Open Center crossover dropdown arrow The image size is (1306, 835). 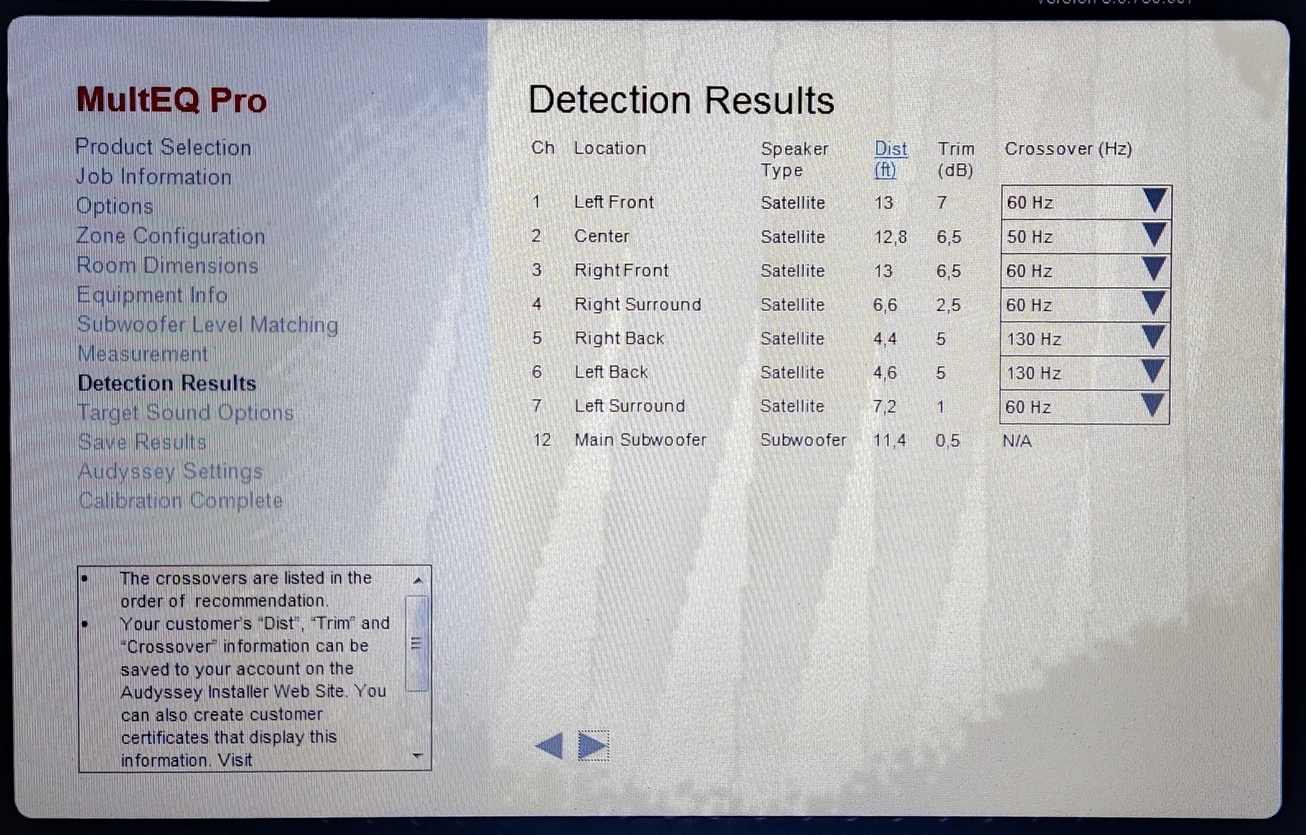click(1154, 236)
